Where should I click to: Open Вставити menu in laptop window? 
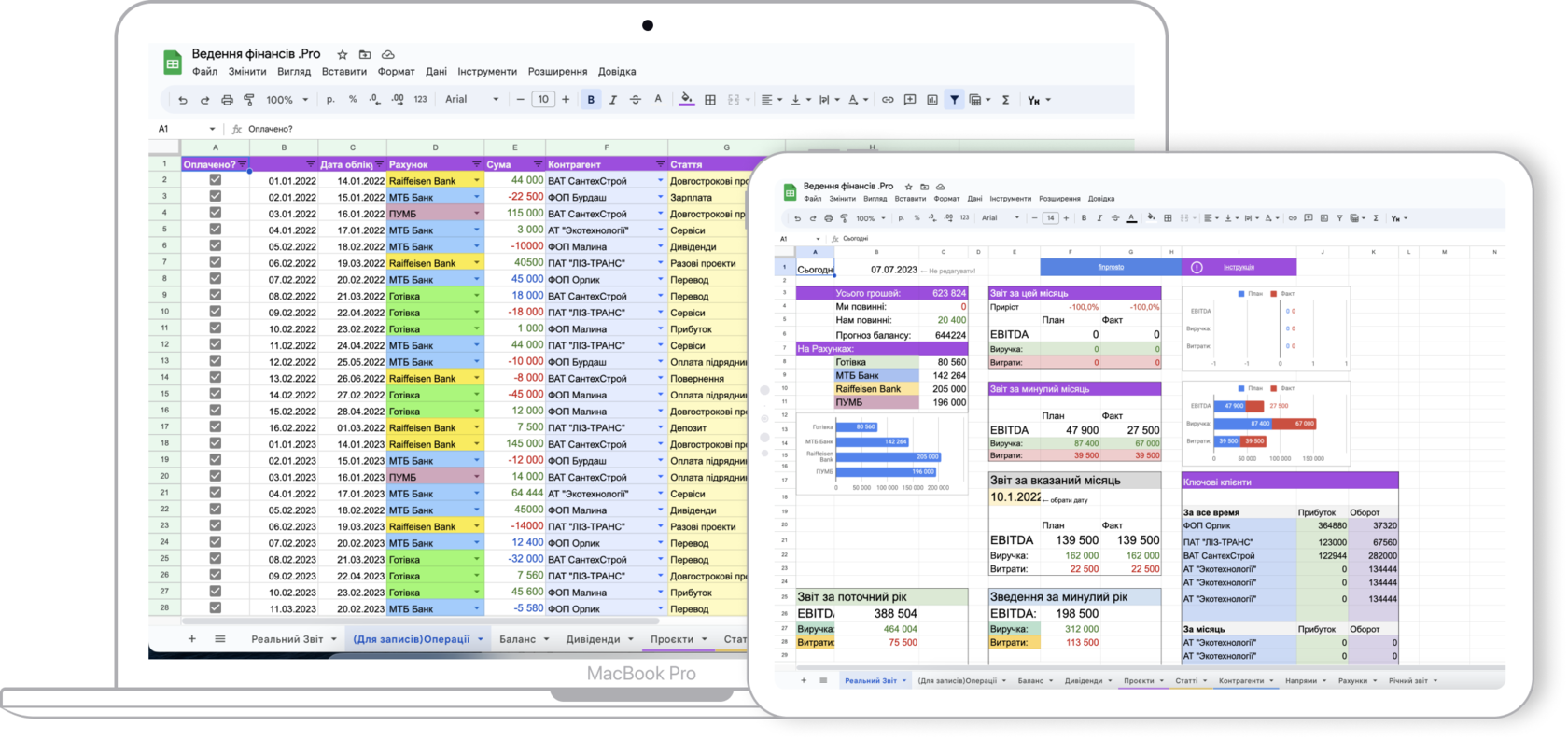344,72
